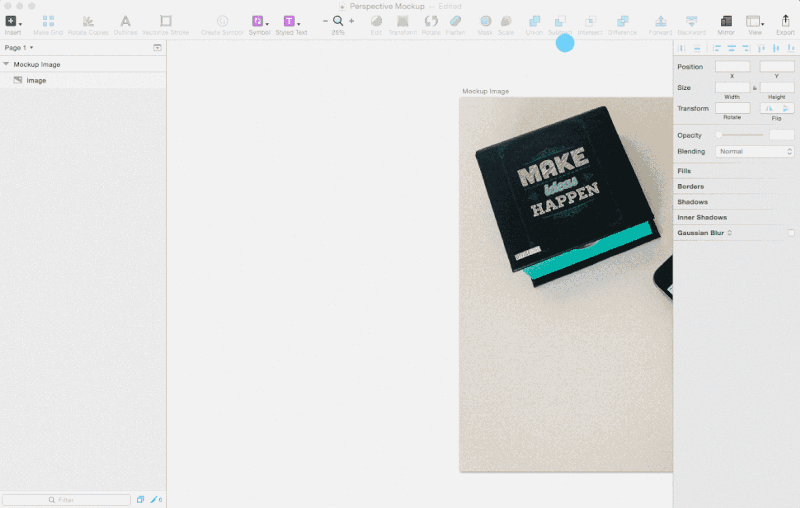
Task: Move layer Forward
Action: [661, 21]
